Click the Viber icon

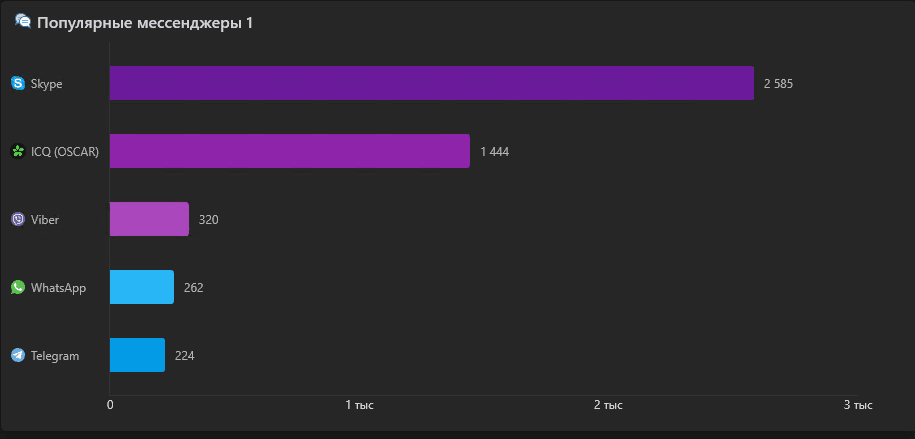[x=18, y=220]
